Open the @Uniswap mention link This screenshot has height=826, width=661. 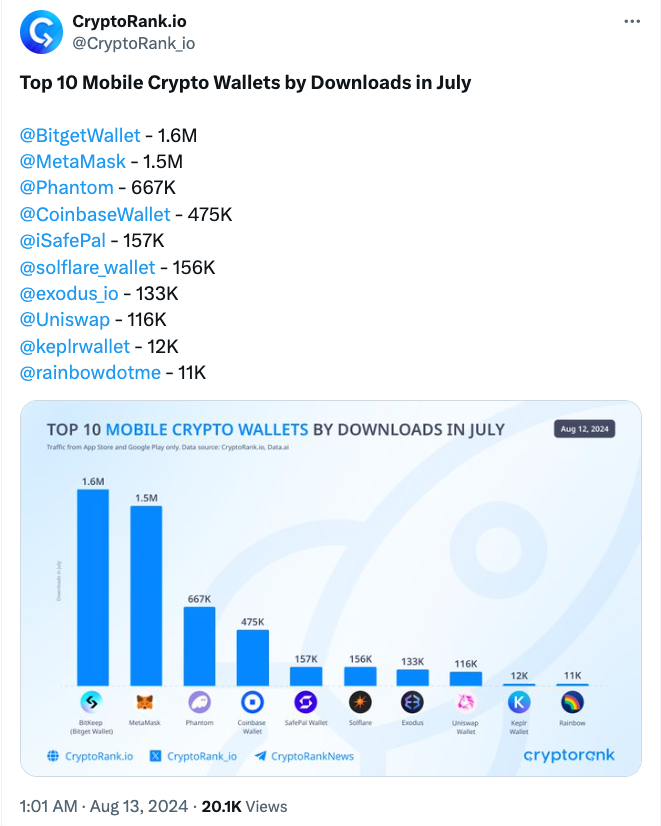click(65, 319)
